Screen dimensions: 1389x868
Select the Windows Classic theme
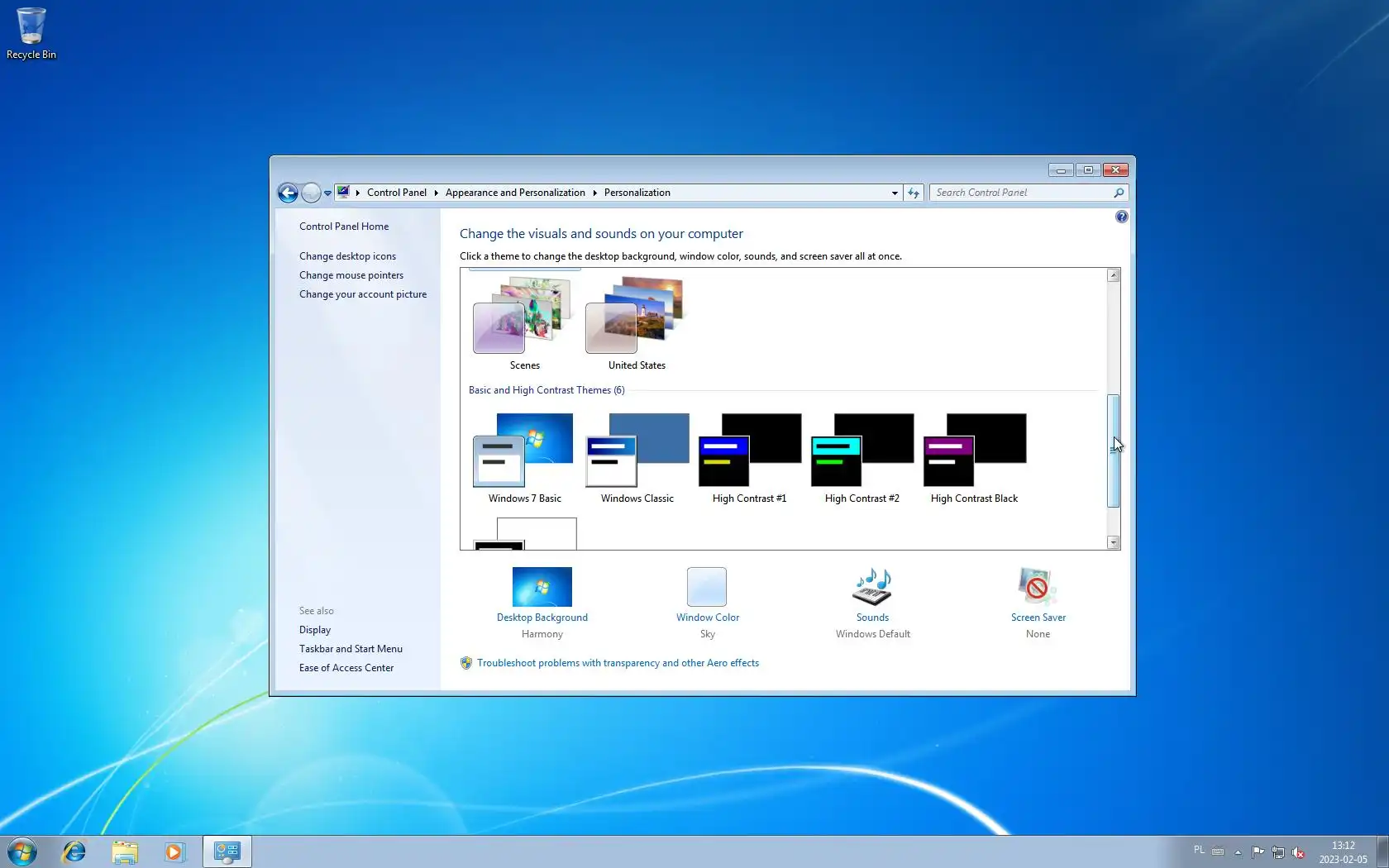(x=637, y=459)
